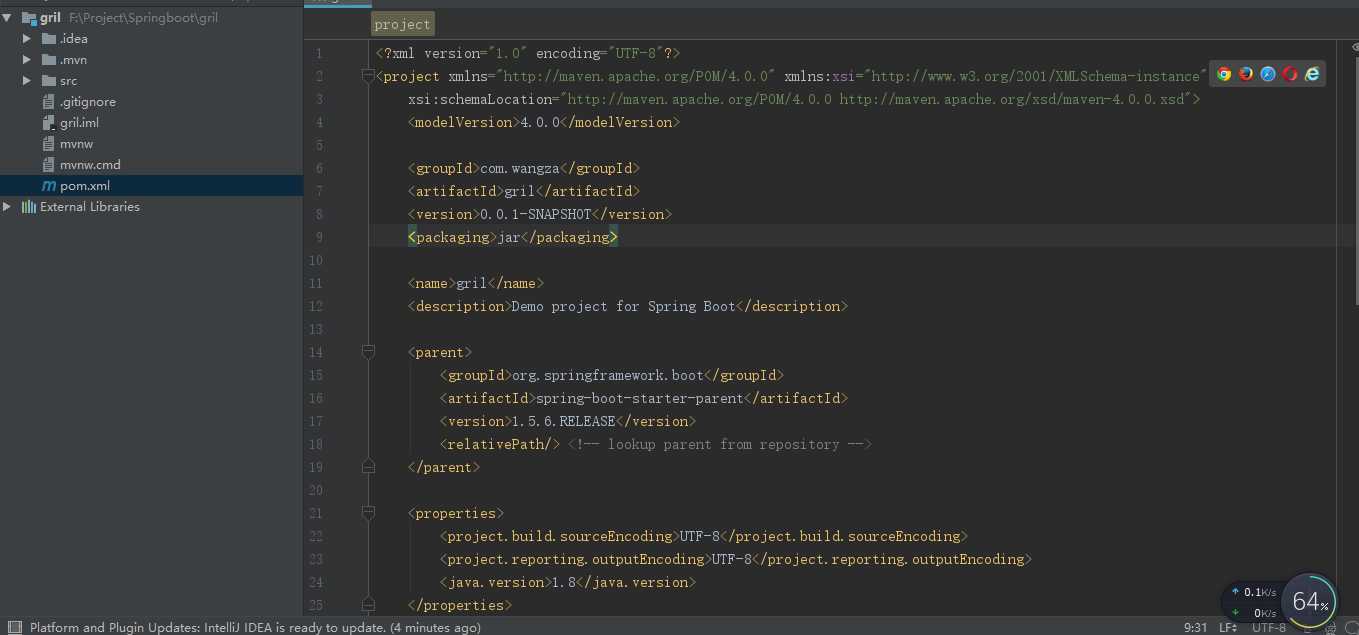This screenshot has height=635, width=1359.
Task: Open pom.xml in Internet Explorer icon
Action: (x=1312, y=74)
